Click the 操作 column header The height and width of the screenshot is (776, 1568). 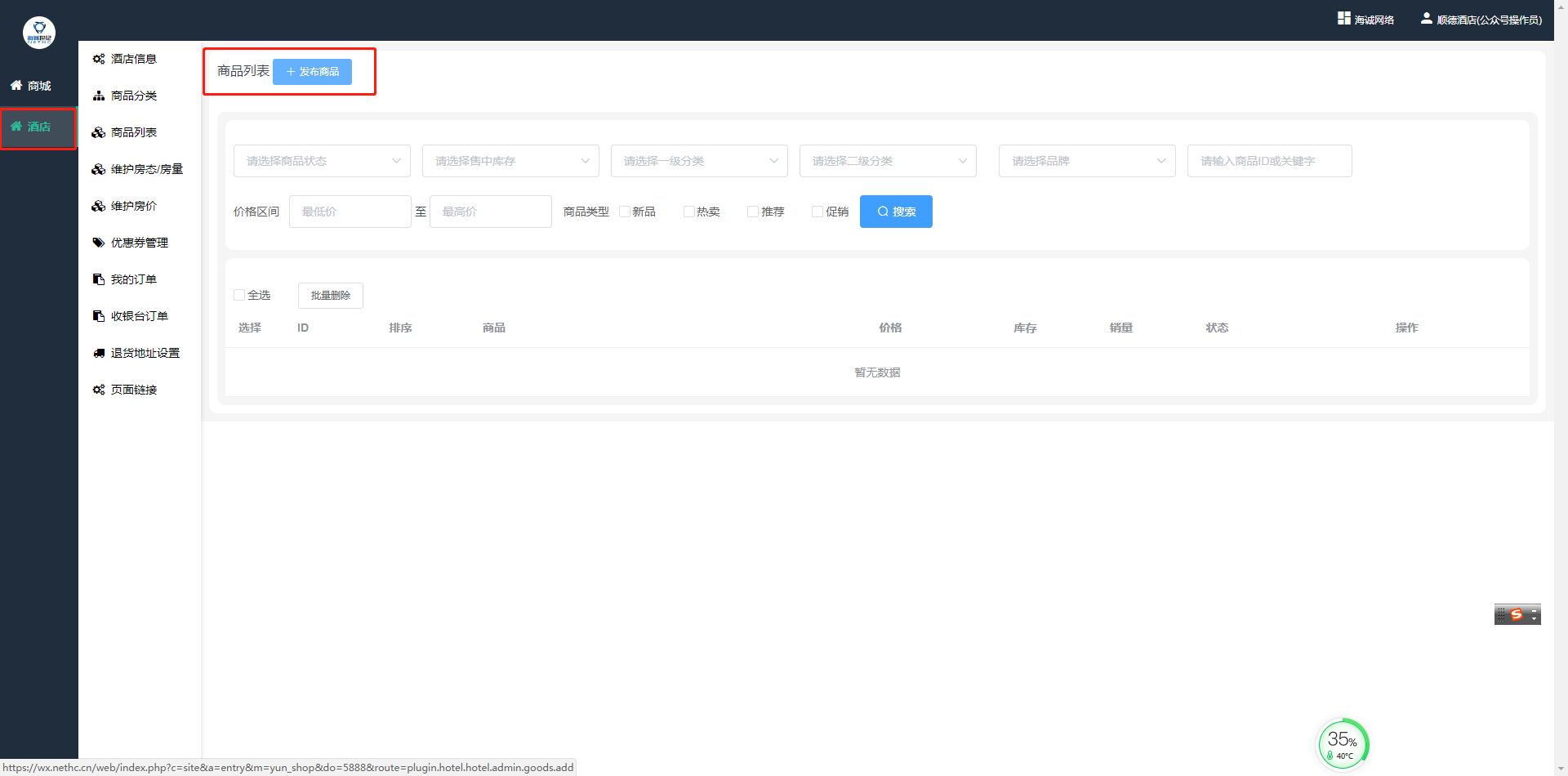[x=1407, y=328]
